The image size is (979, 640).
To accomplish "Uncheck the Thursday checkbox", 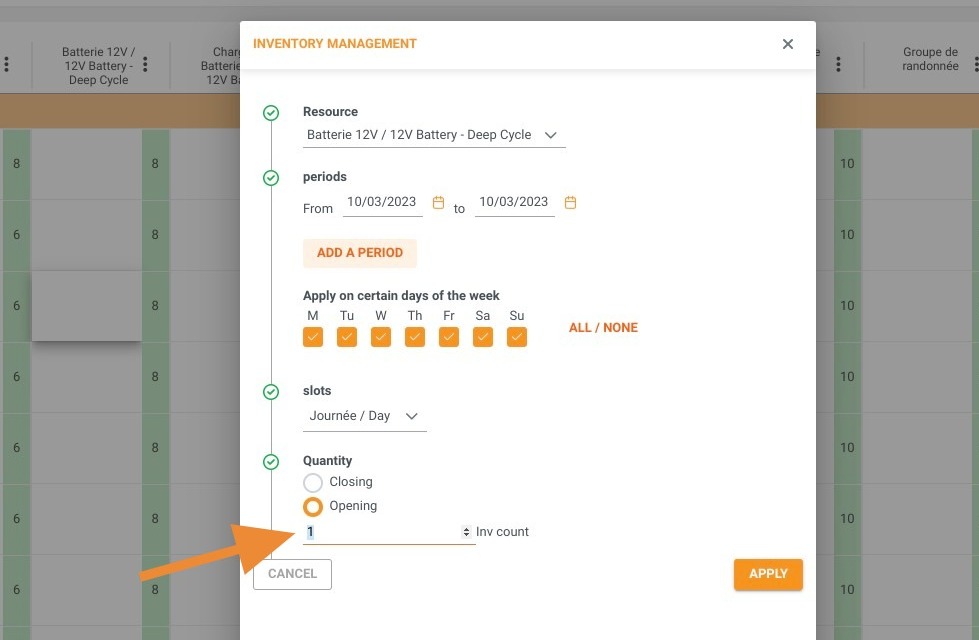I will point(415,337).
